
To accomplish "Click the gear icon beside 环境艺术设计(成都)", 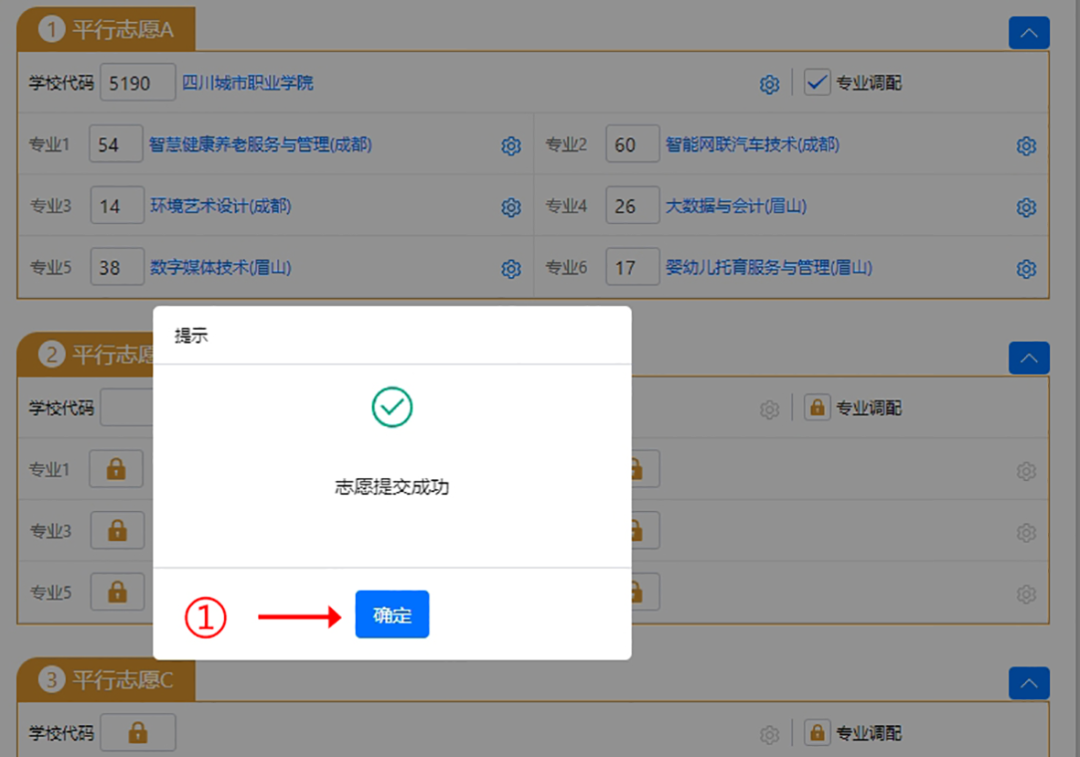I will point(511,207).
